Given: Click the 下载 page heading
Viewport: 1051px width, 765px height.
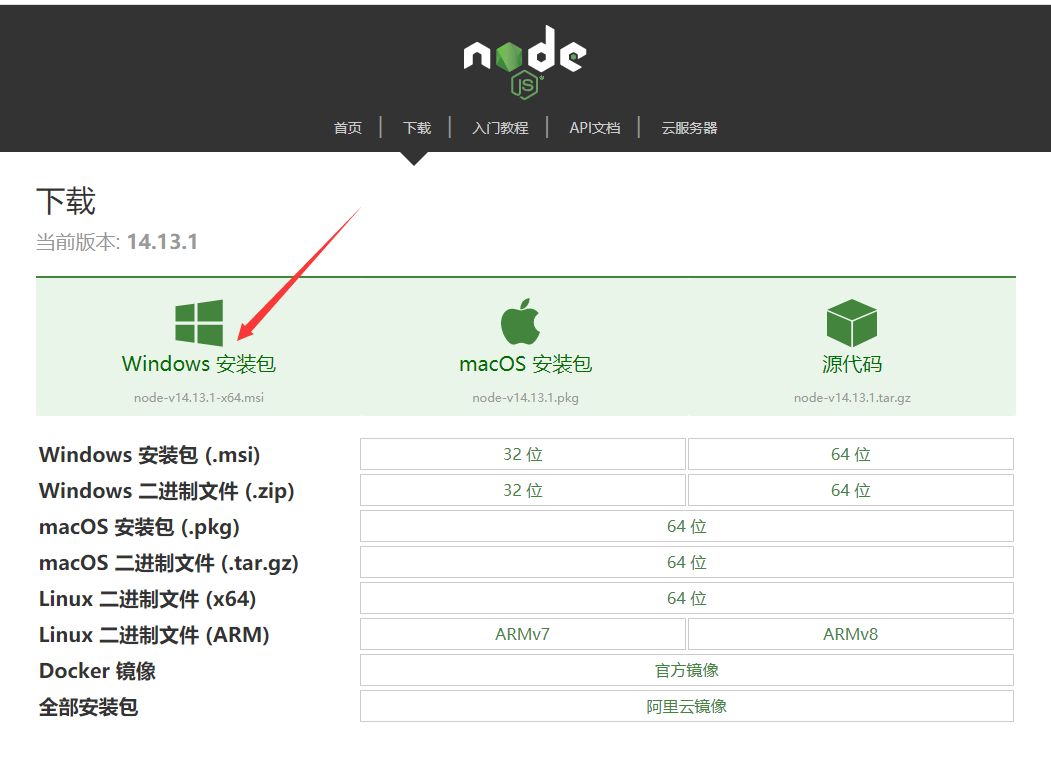Looking at the screenshot, I should tap(66, 201).
